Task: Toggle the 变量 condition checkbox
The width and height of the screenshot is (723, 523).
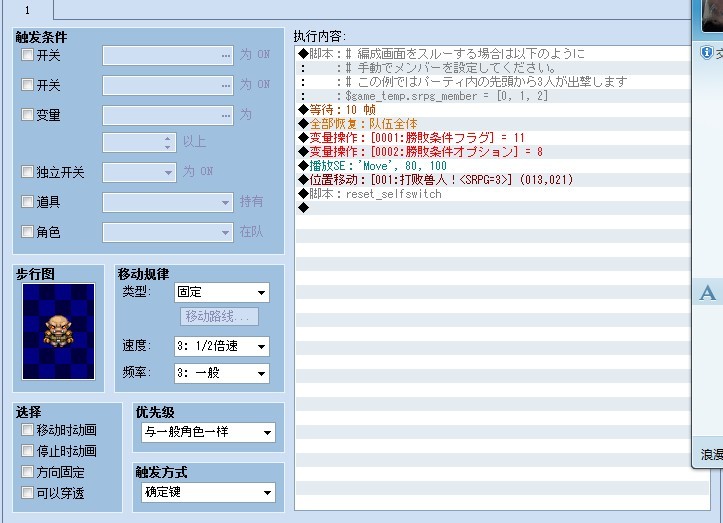Action: [27, 114]
